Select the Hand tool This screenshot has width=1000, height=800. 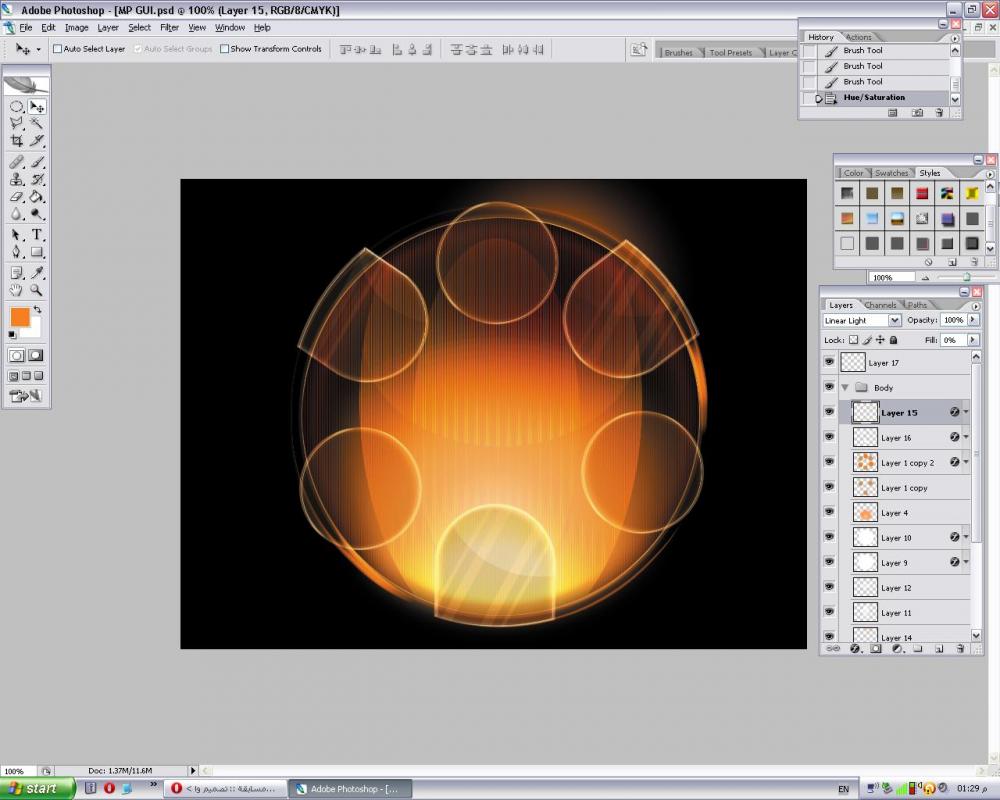(x=17, y=290)
